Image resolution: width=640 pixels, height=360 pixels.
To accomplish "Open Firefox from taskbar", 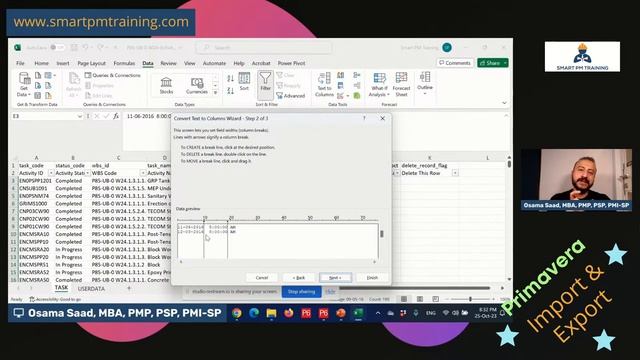I will tap(289, 313).
